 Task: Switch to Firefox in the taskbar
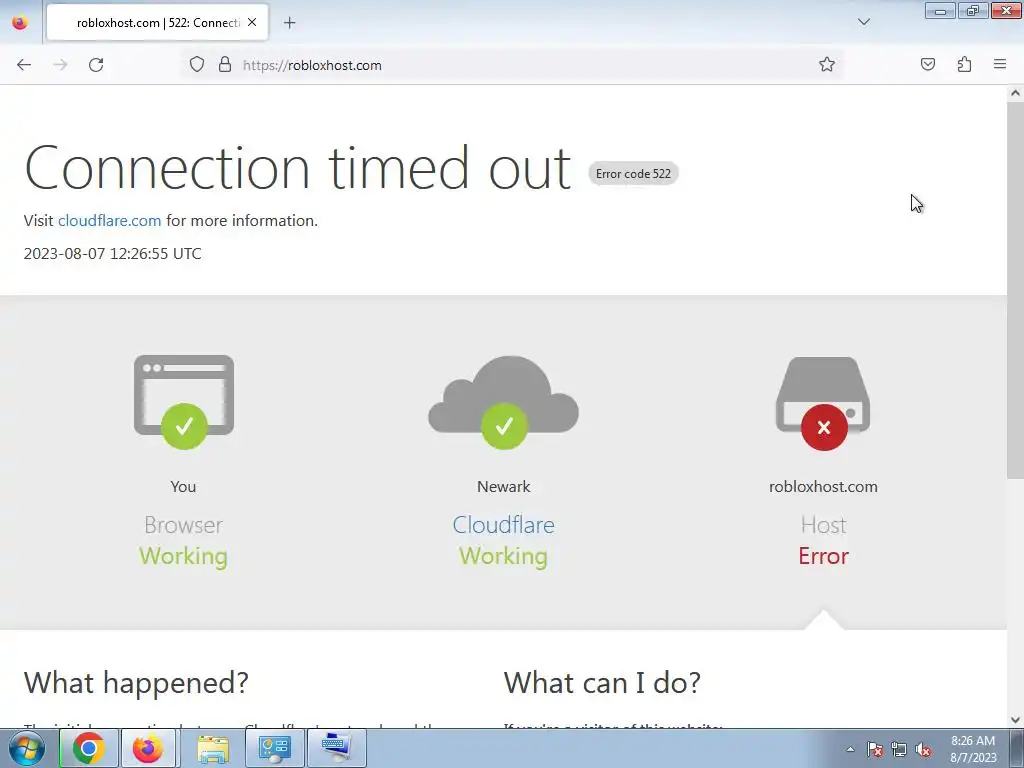148,748
